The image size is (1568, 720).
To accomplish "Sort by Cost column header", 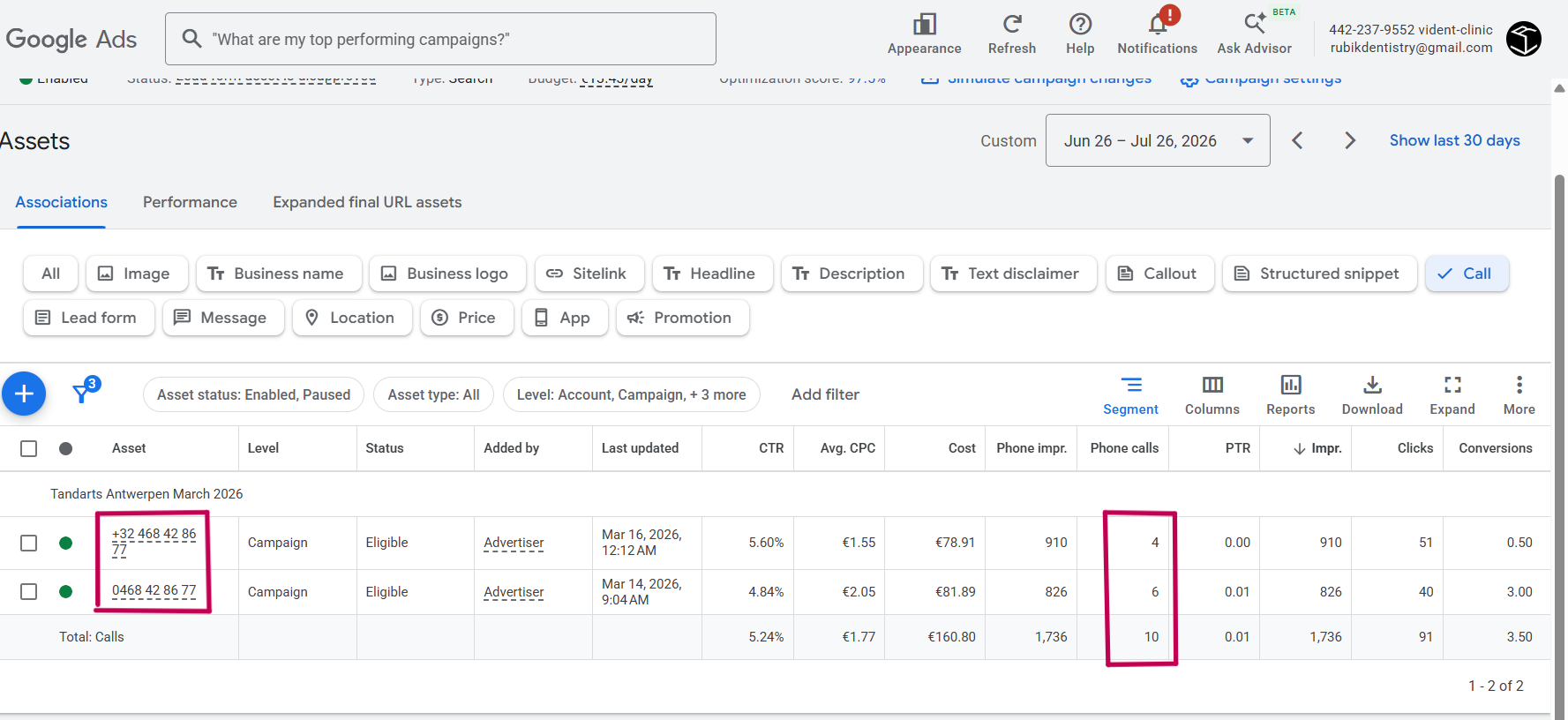I will (962, 448).
